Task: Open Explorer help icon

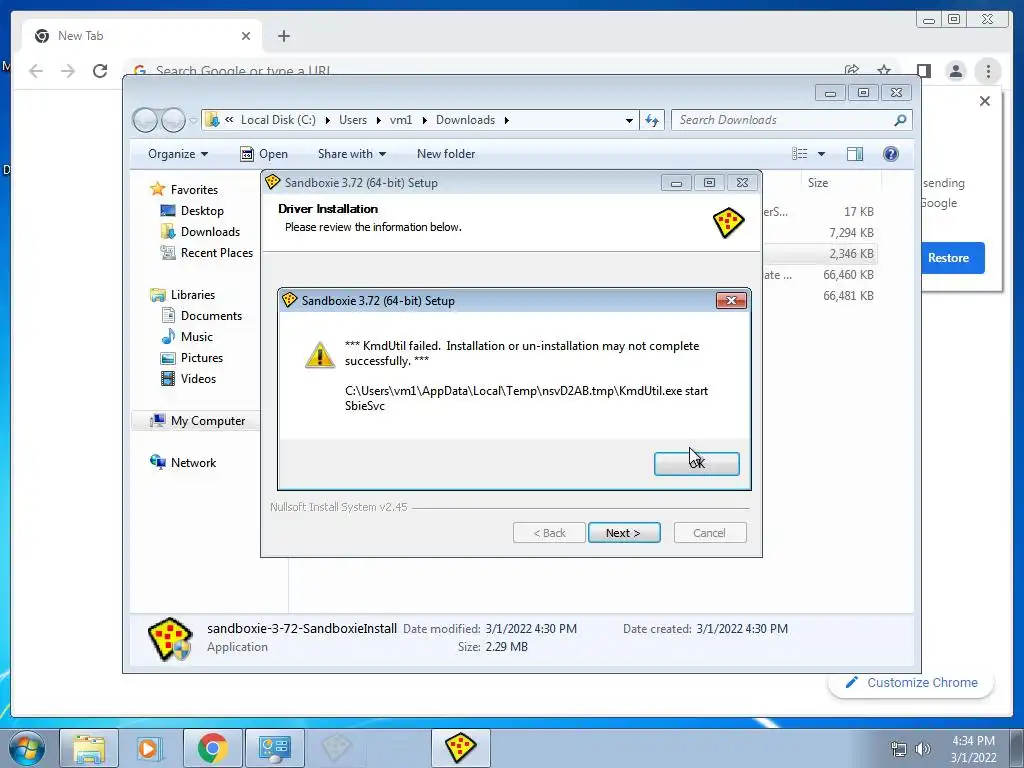Action: pyautogui.click(x=891, y=154)
